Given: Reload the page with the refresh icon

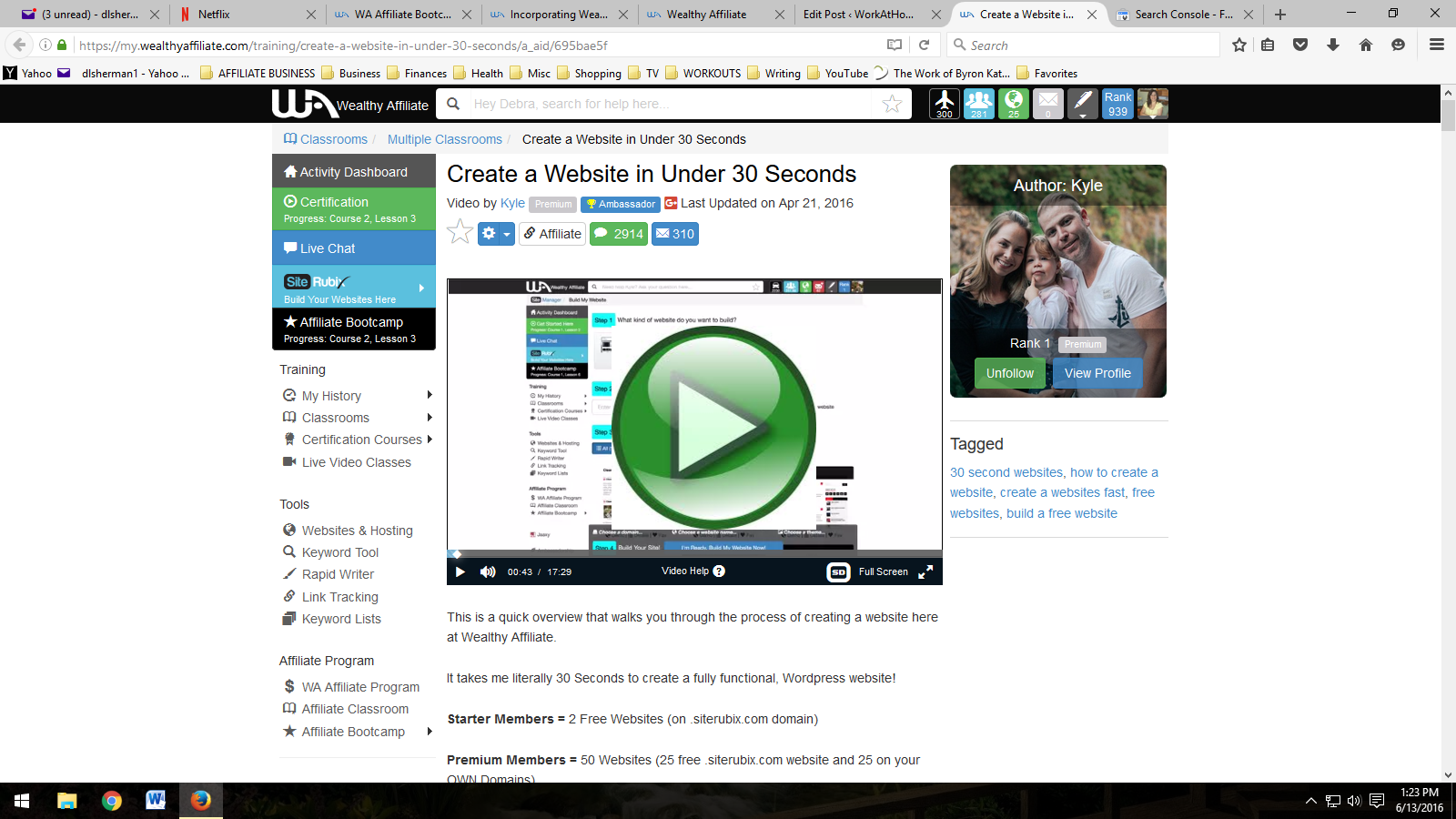Looking at the screenshot, I should pyautogui.click(x=924, y=45).
